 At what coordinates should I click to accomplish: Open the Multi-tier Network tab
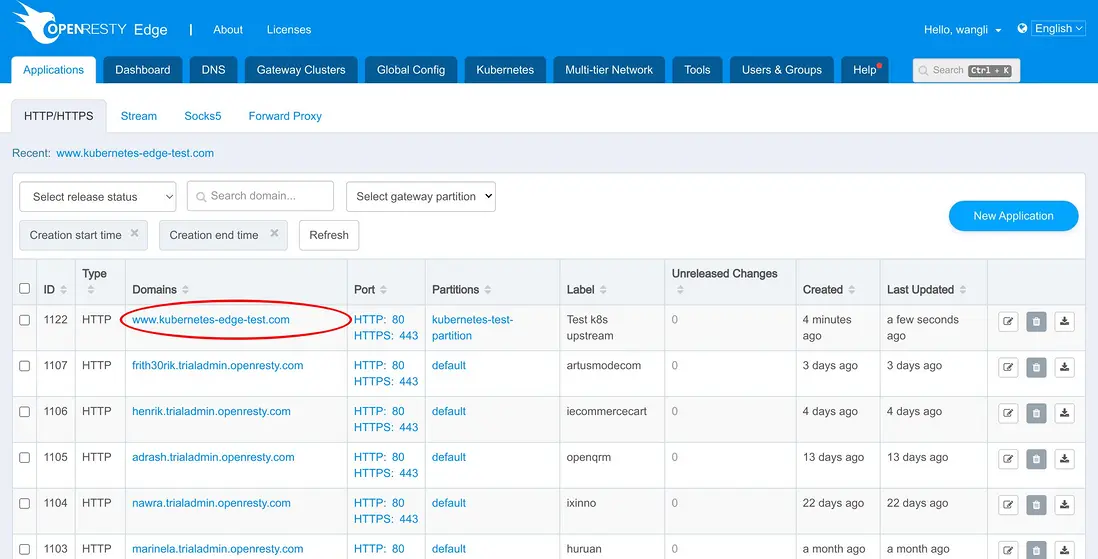pyautogui.click(x=609, y=70)
